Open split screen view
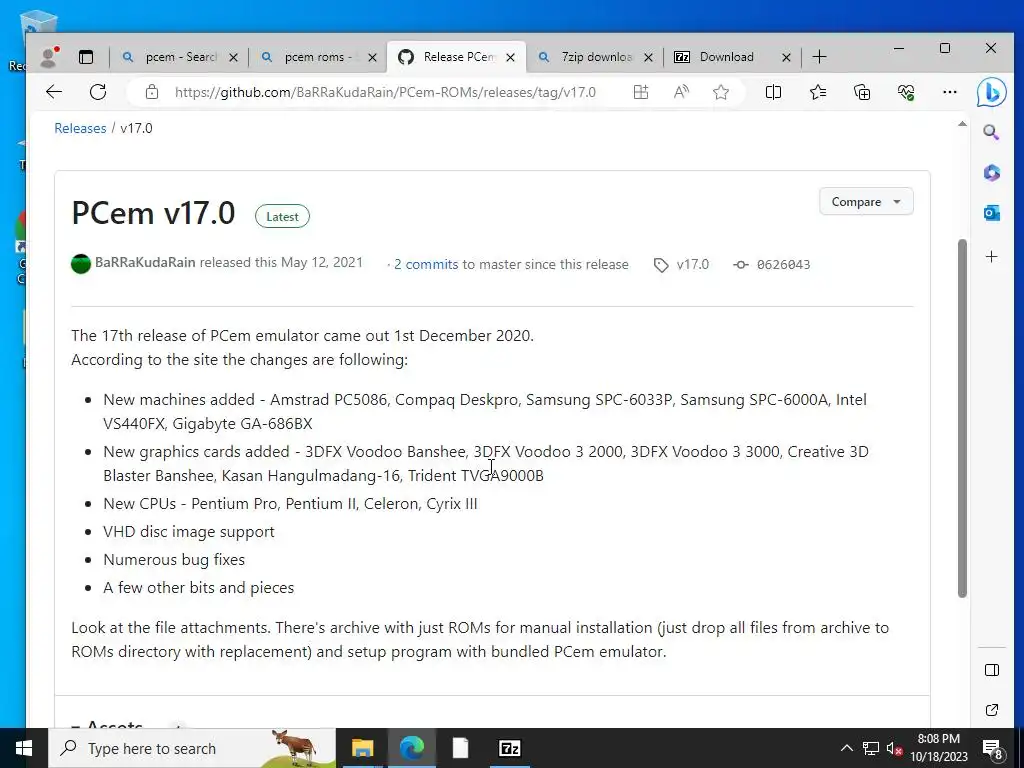 click(773, 92)
